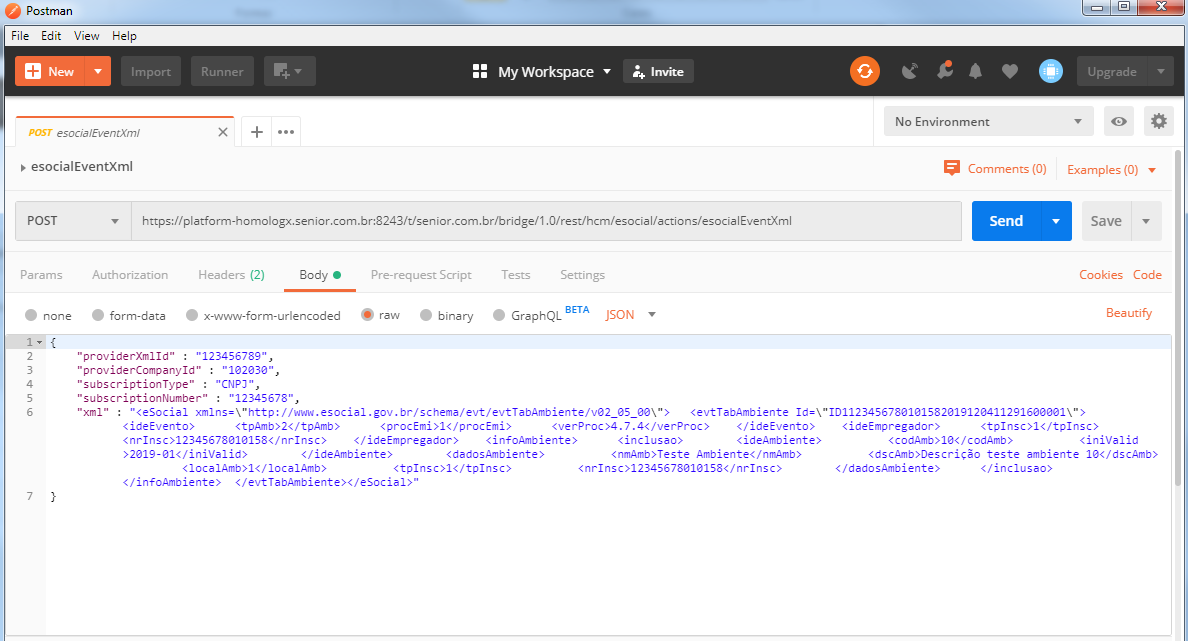Open the satellite capture requests icon
This screenshot has height=641, width=1188.
coord(910,71)
